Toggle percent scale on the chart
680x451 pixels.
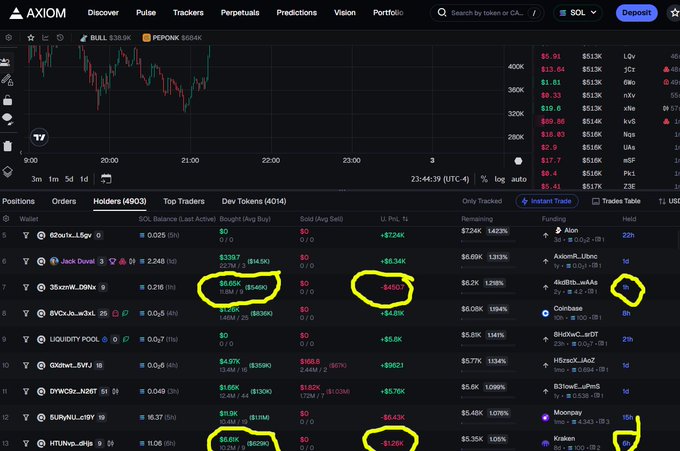[x=484, y=179]
